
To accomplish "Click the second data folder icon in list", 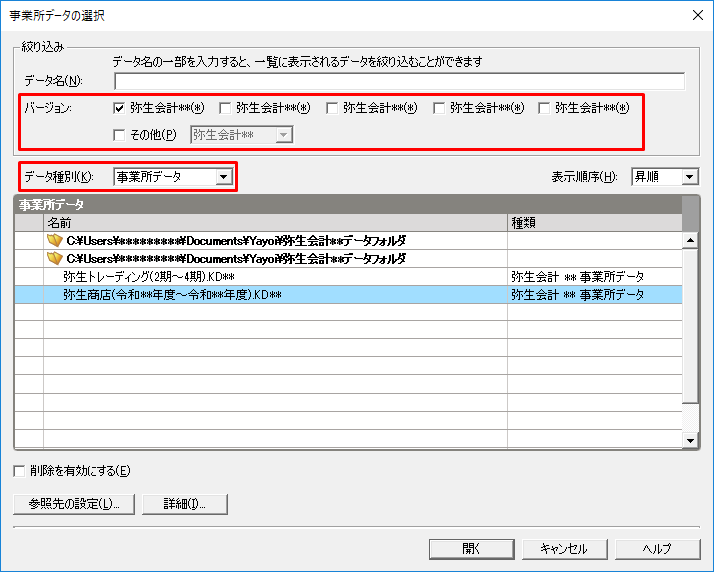I will pyautogui.click(x=55, y=258).
